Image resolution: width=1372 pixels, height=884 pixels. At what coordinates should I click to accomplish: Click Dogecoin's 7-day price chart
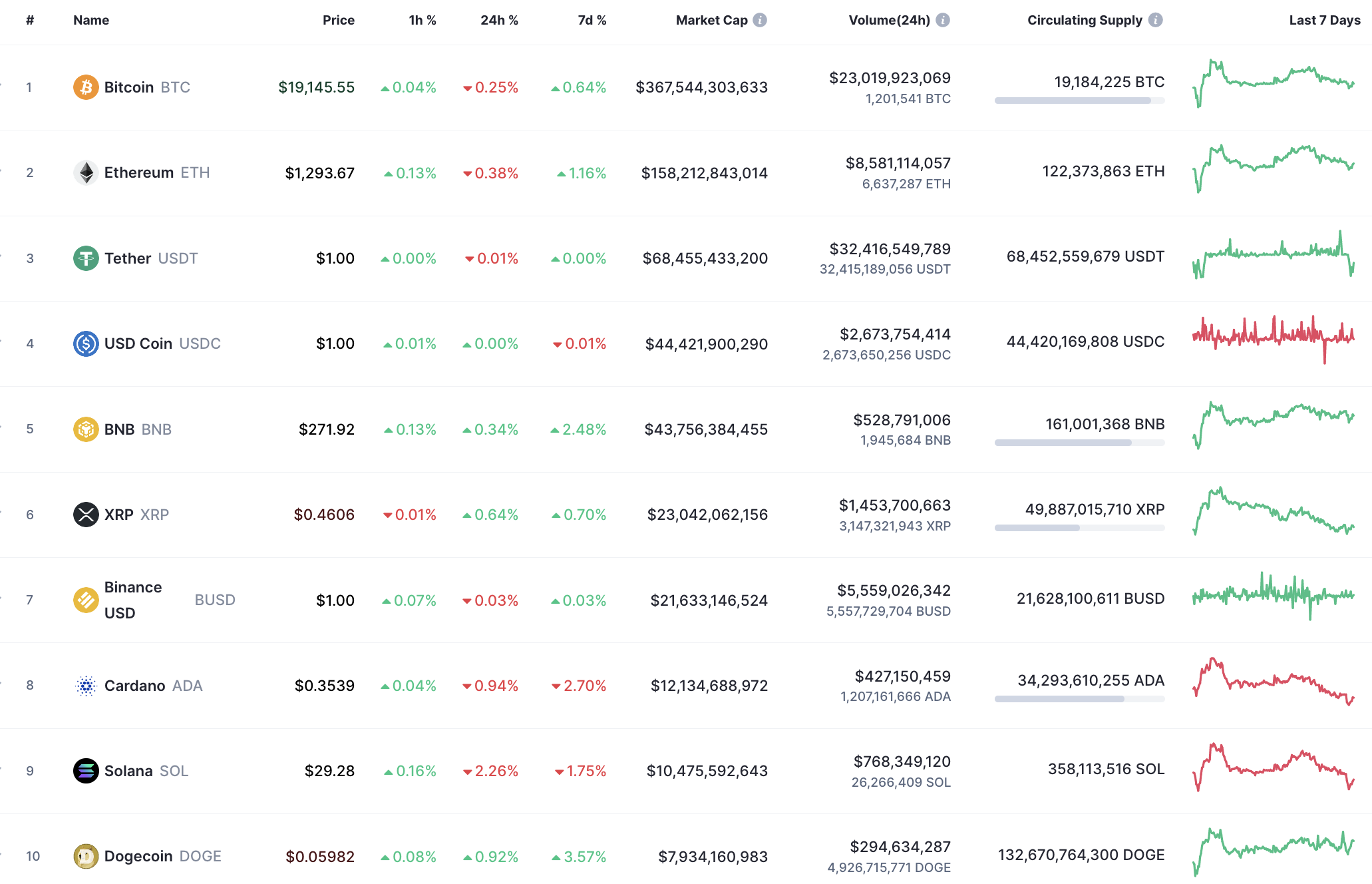point(1274,856)
